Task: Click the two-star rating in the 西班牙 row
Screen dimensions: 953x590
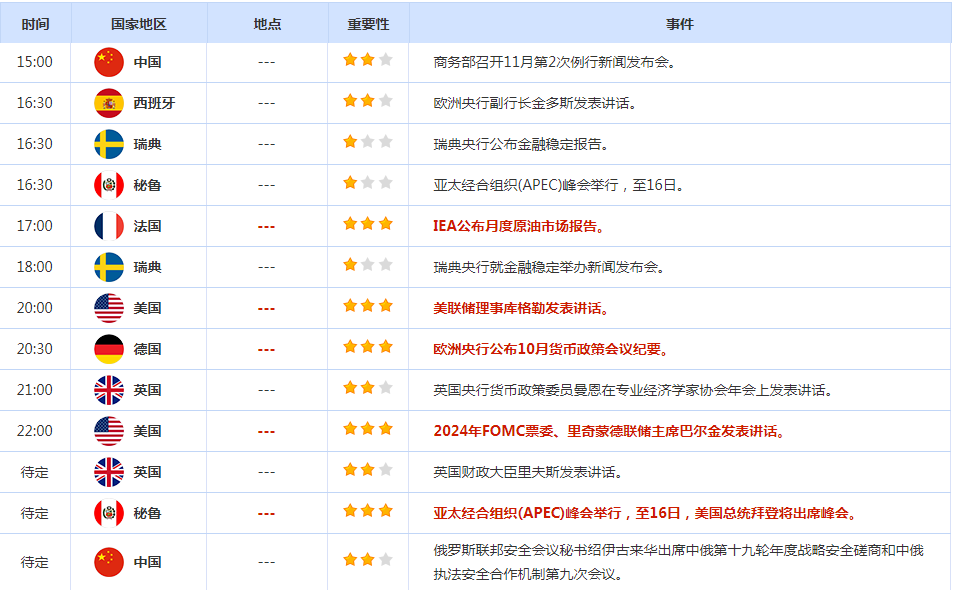Action: tap(368, 101)
